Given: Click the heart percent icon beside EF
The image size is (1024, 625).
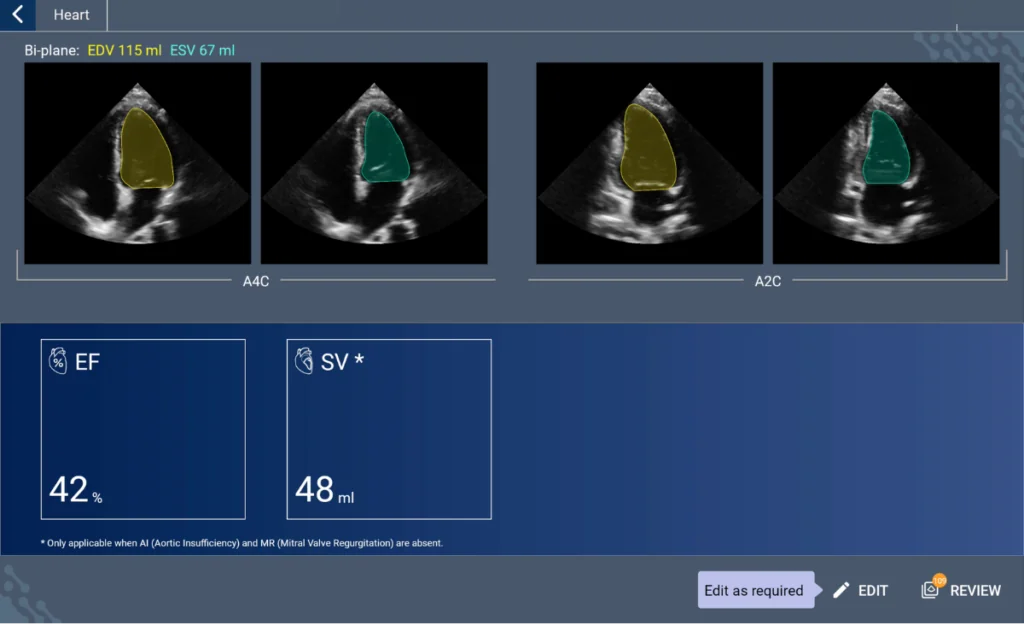Looking at the screenshot, I should pos(58,361).
